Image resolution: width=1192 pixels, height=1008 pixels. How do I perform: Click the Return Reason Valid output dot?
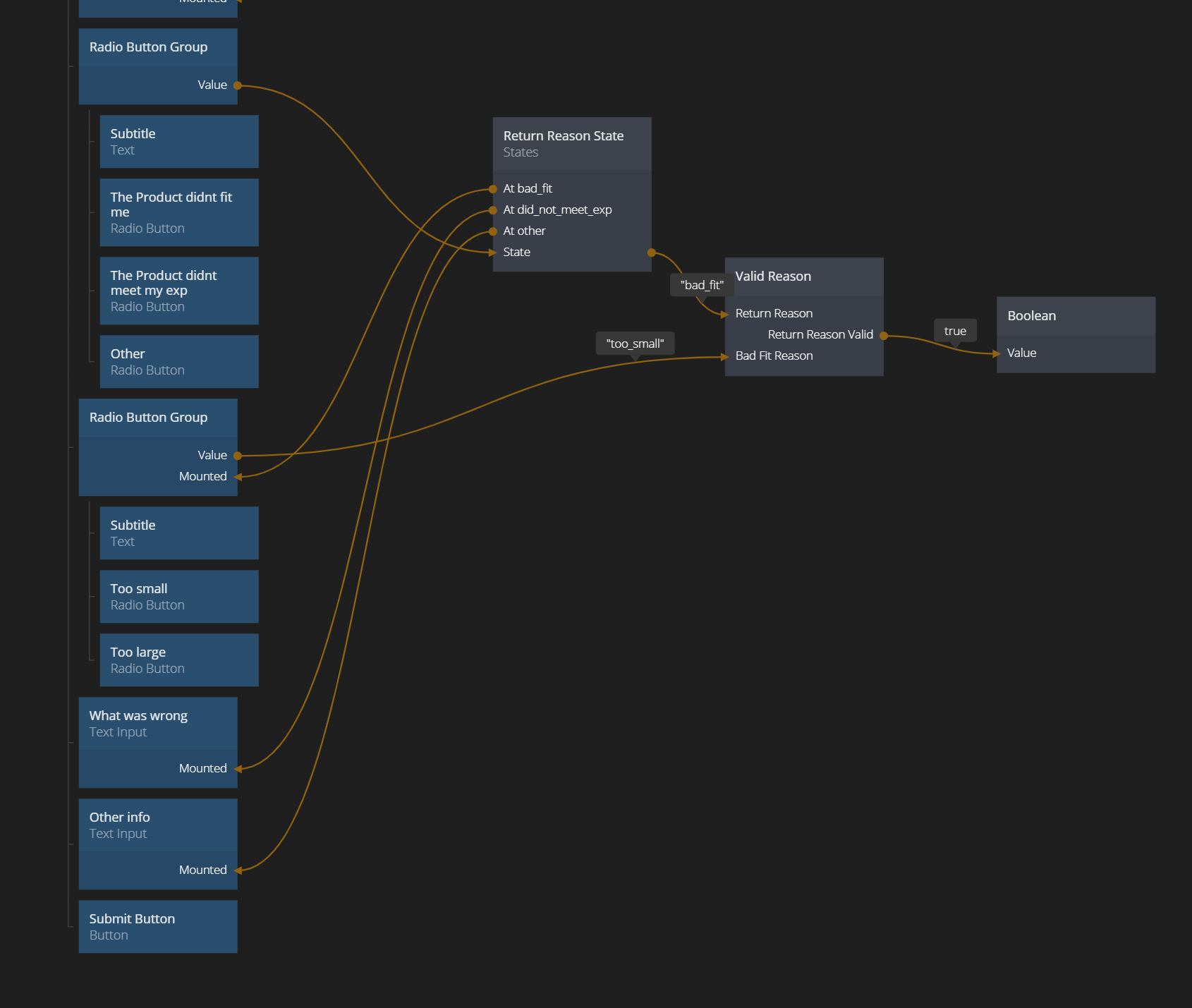click(883, 336)
